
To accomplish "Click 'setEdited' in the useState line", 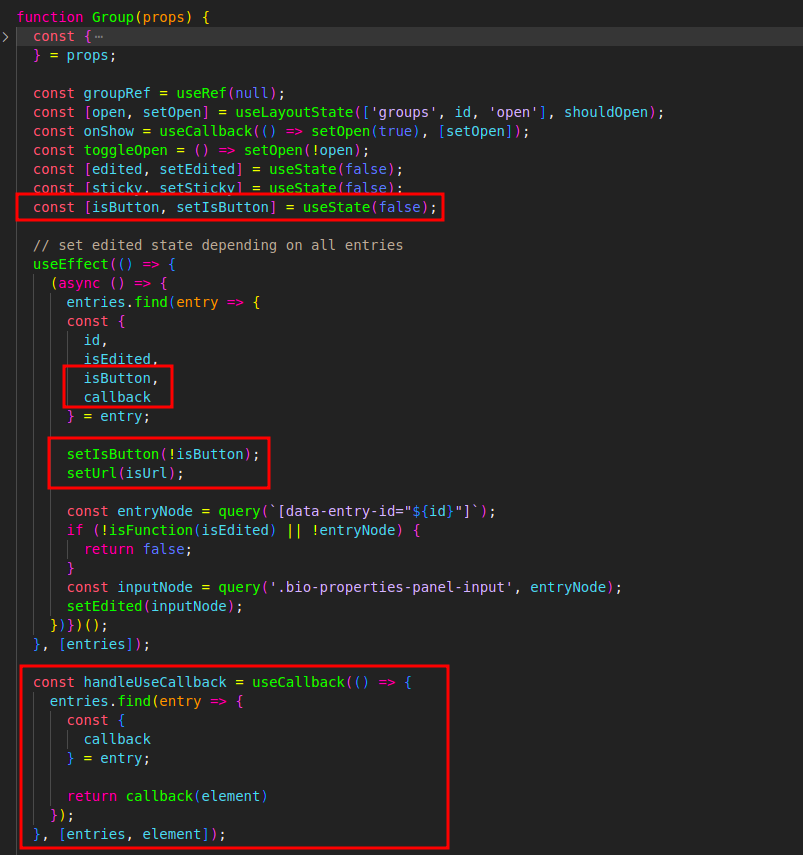I will 197,170.
